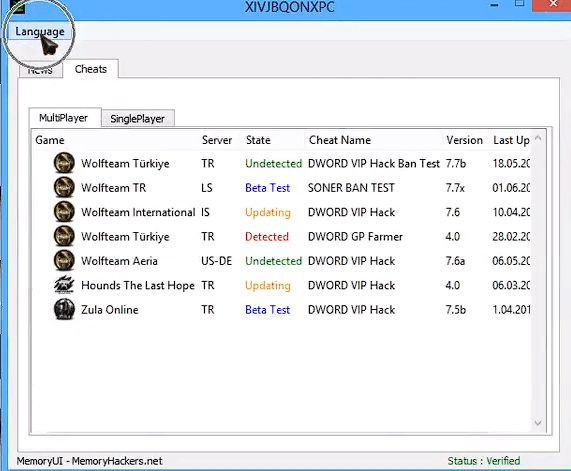Click the Beta Test state for Wolfteam TR

(268, 188)
